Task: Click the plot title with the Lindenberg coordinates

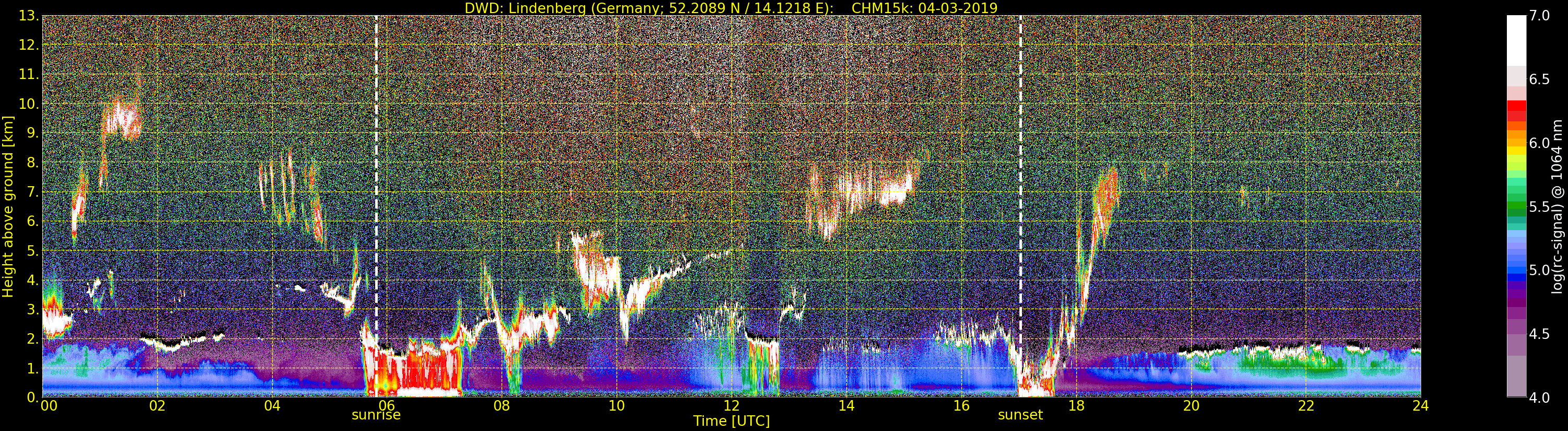Action: [731, 8]
